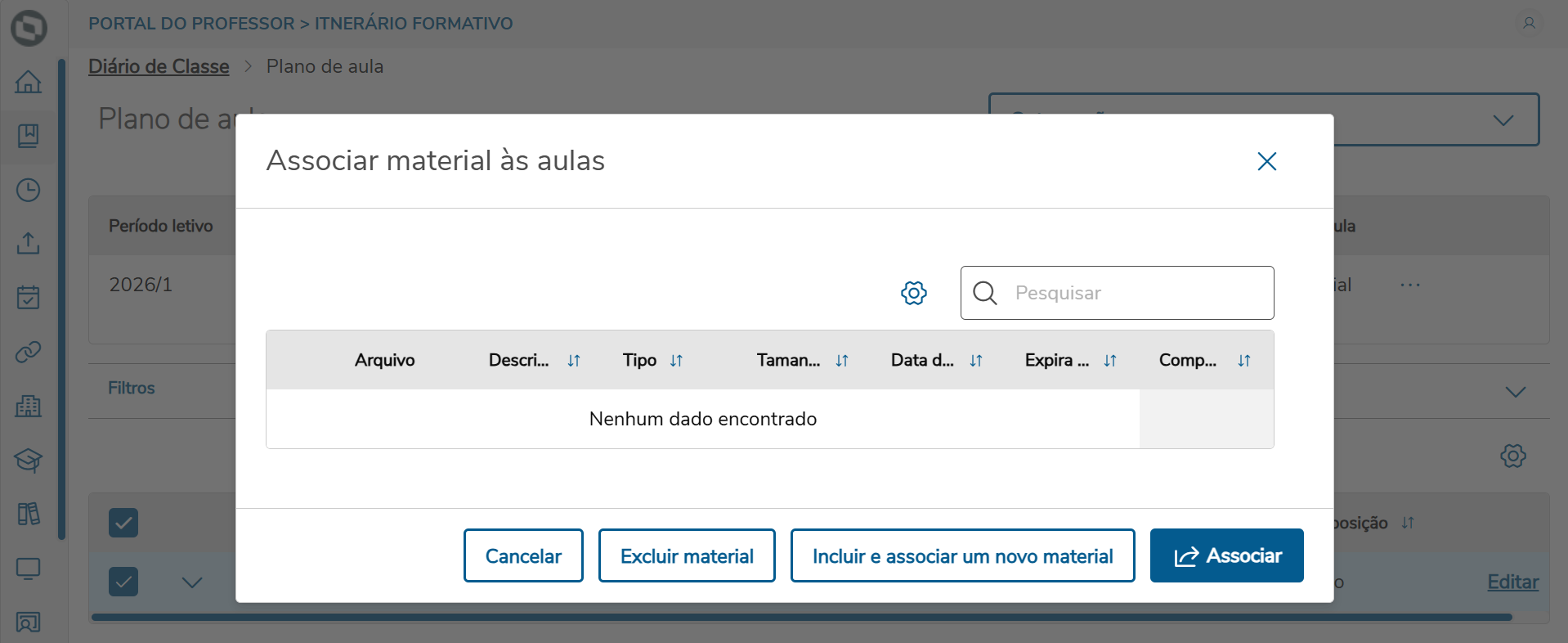The width and height of the screenshot is (1568, 643).
Task: Expand the Filtros section chevron
Action: coord(1516,392)
